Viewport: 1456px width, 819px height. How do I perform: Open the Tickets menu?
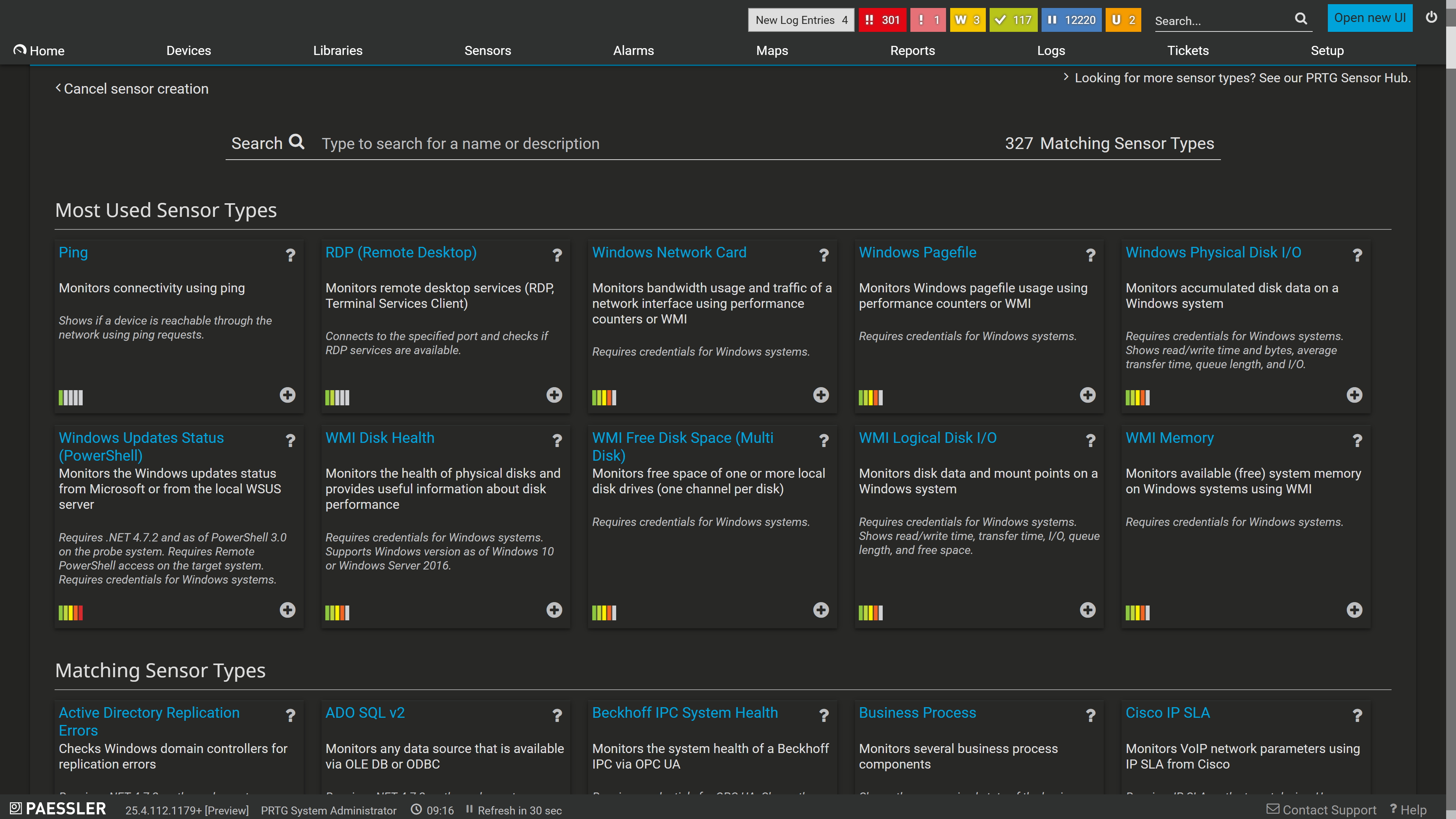[x=1188, y=50]
